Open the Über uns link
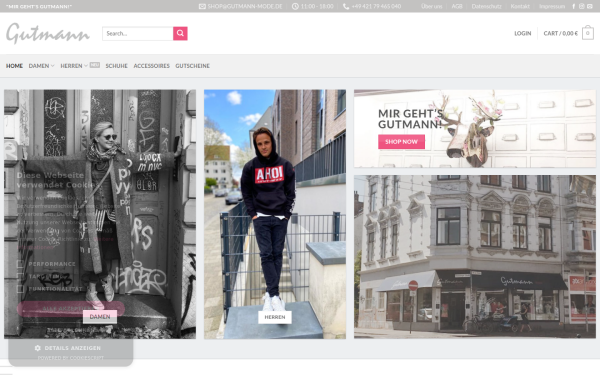Viewport: 600px width, 375px height. (432, 6)
